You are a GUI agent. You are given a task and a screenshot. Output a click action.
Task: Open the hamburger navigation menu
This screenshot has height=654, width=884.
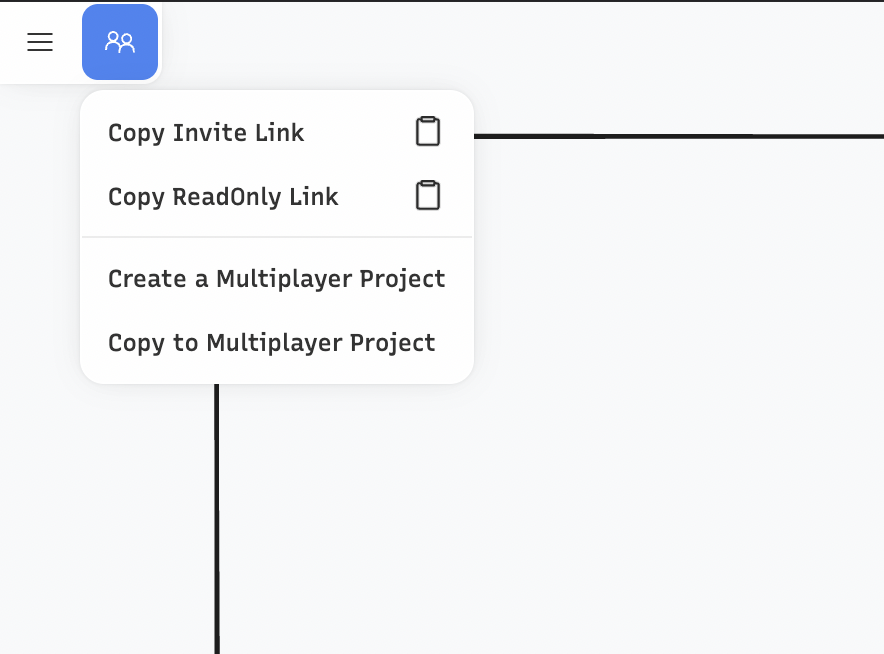(39, 42)
